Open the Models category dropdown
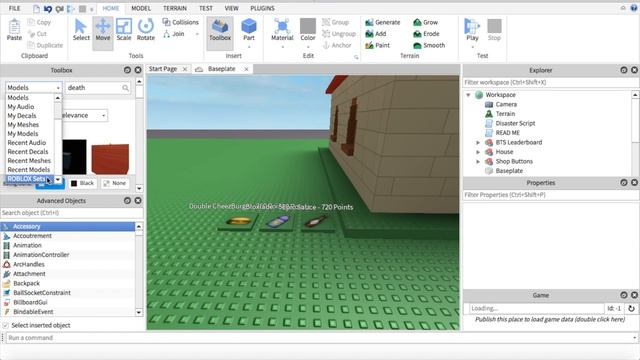The image size is (640, 360). click(x=33, y=87)
